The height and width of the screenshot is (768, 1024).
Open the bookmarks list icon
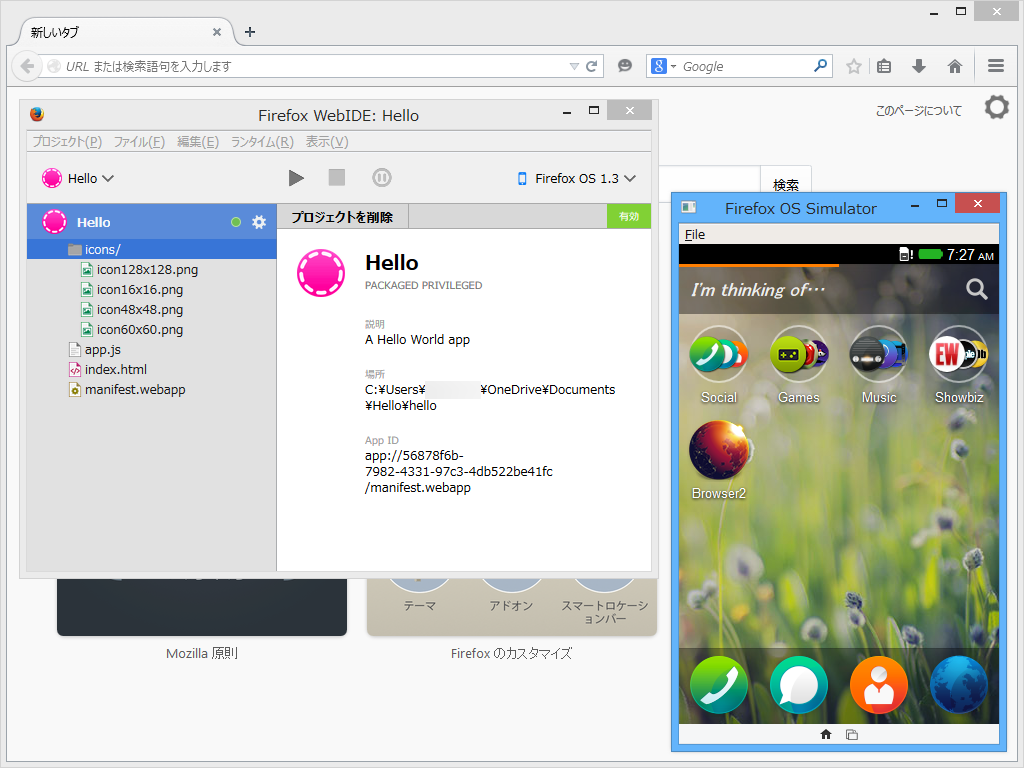tap(884, 66)
